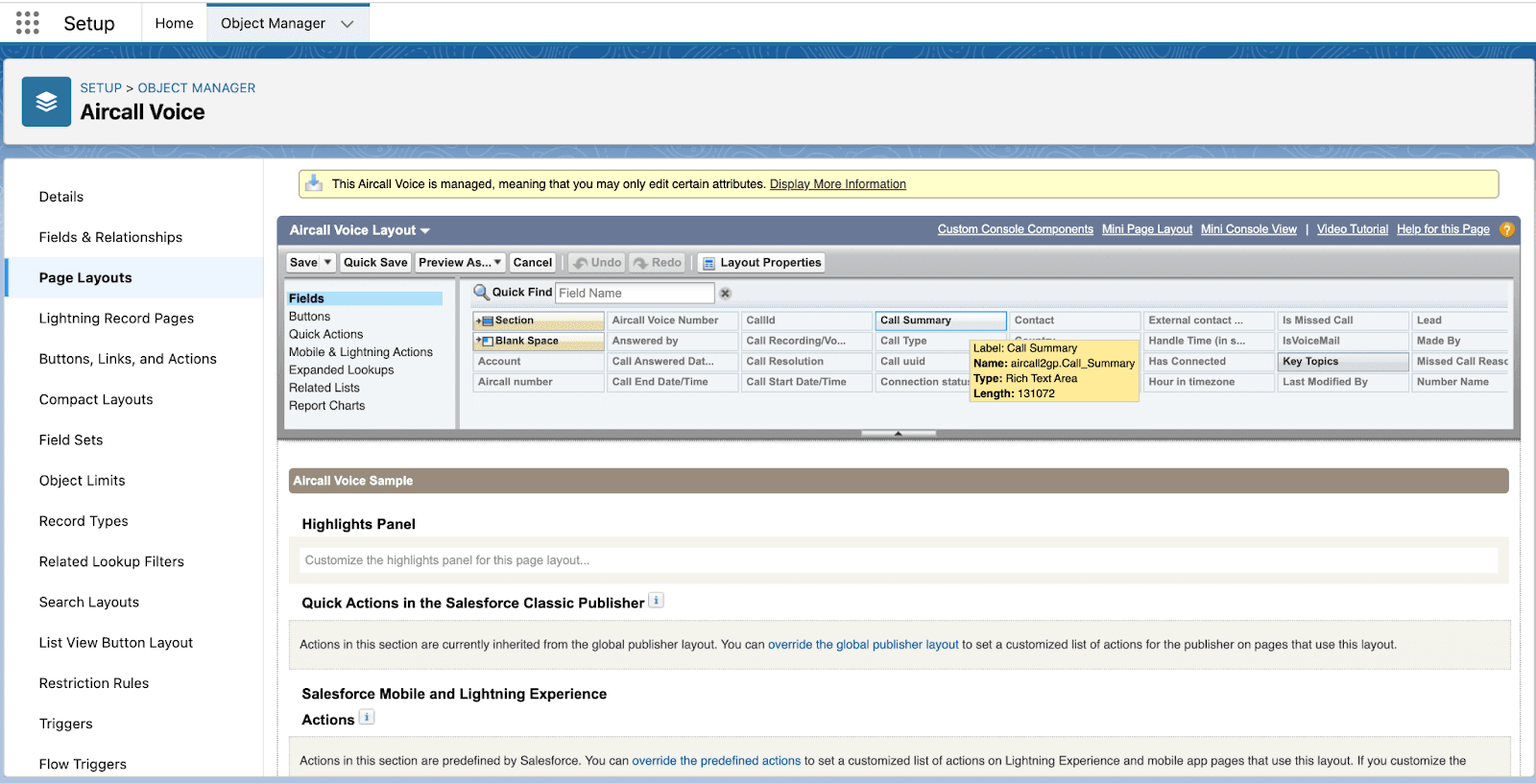Screen dimensions: 1536x784
Task: Open the Preview As dropdown
Action: [460, 262]
